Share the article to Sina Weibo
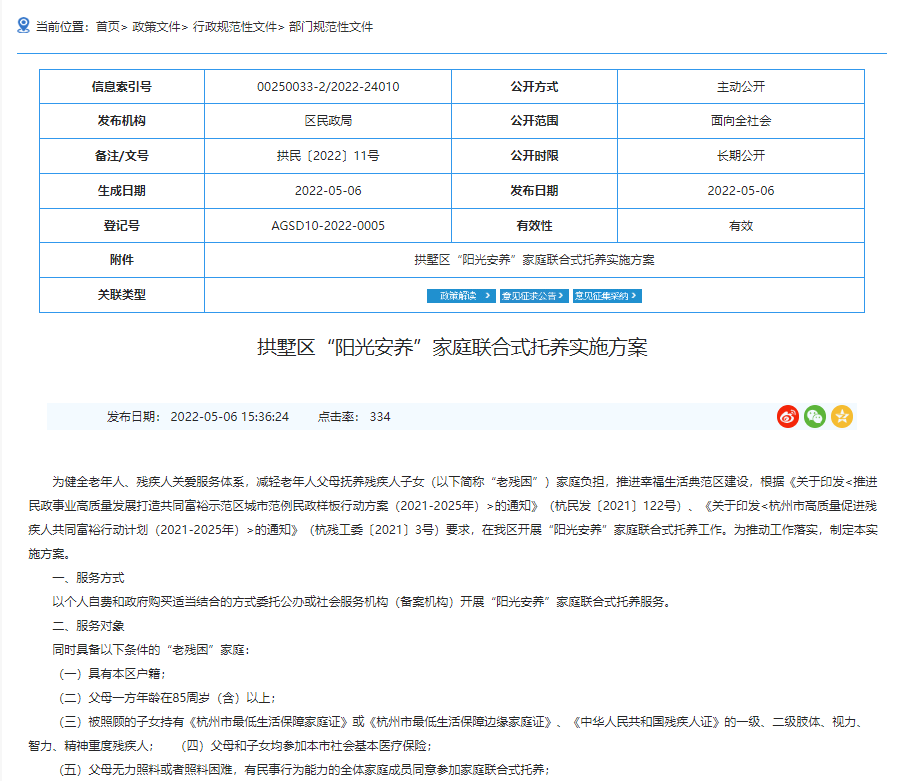Image resolution: width=902 pixels, height=781 pixels. 788,417
